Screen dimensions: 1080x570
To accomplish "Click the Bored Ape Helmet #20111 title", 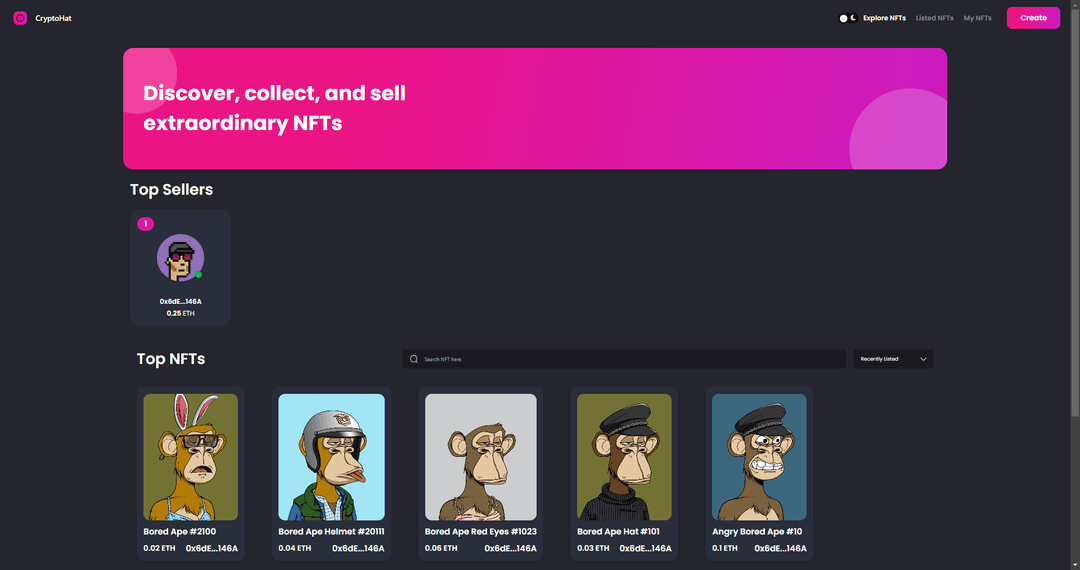I will pos(331,531).
